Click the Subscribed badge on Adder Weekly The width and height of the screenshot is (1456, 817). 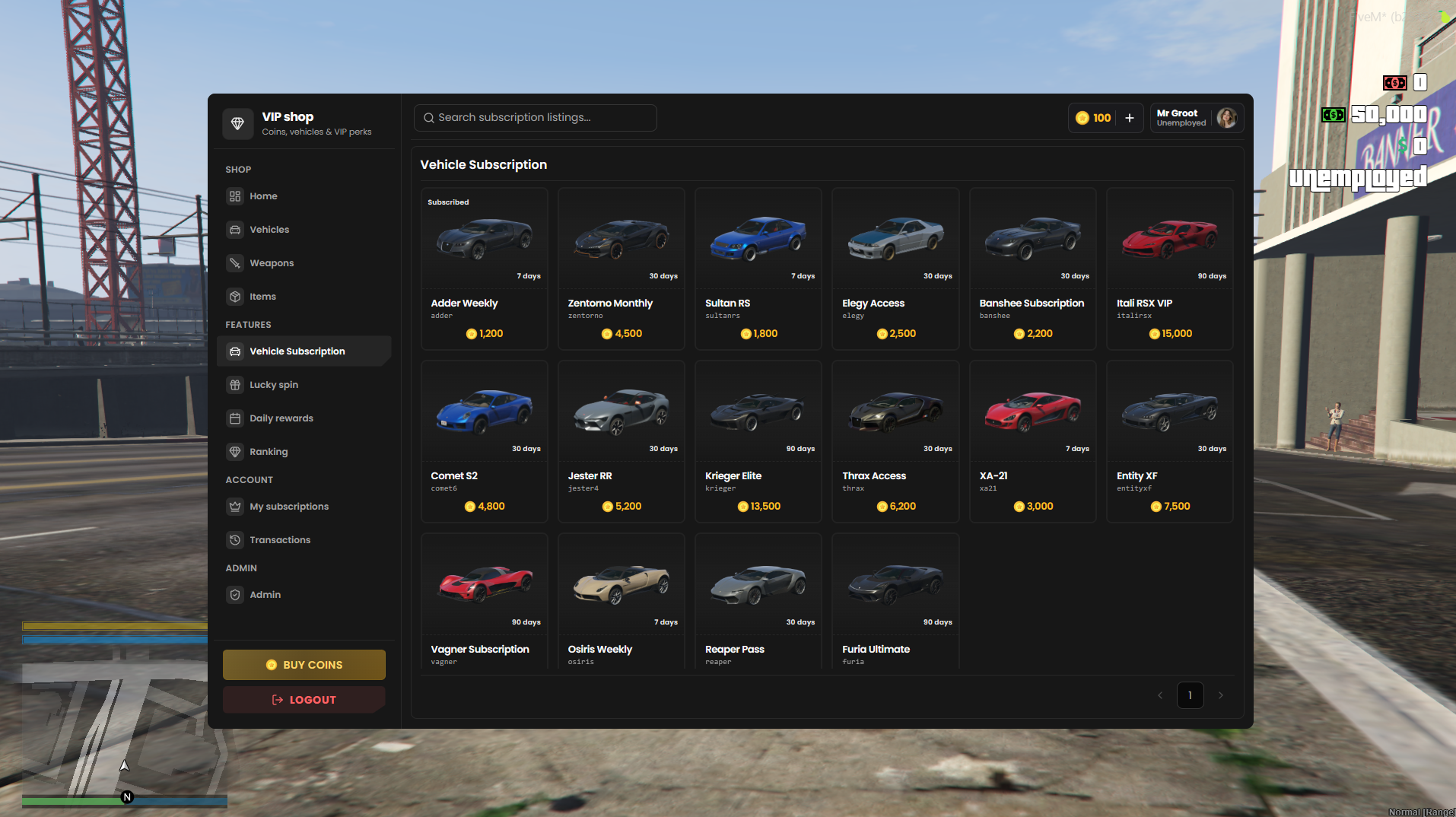point(448,202)
